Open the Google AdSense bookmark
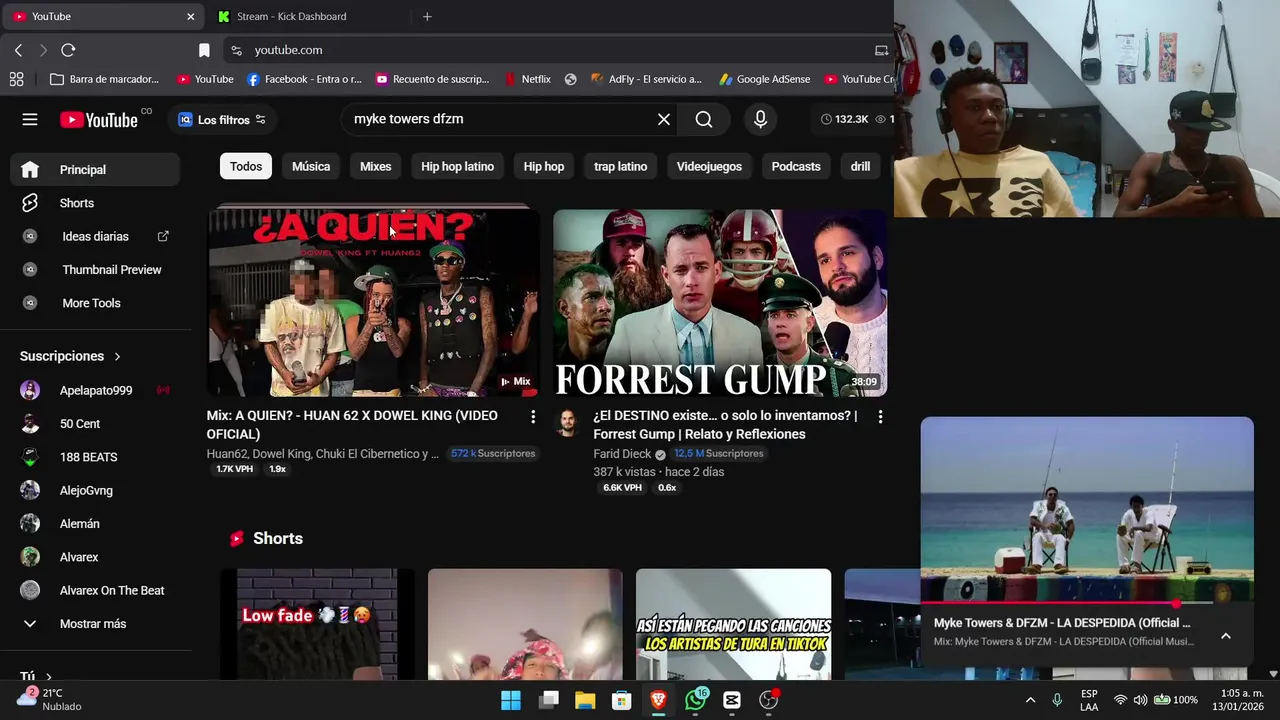The image size is (1280, 720). 766,79
